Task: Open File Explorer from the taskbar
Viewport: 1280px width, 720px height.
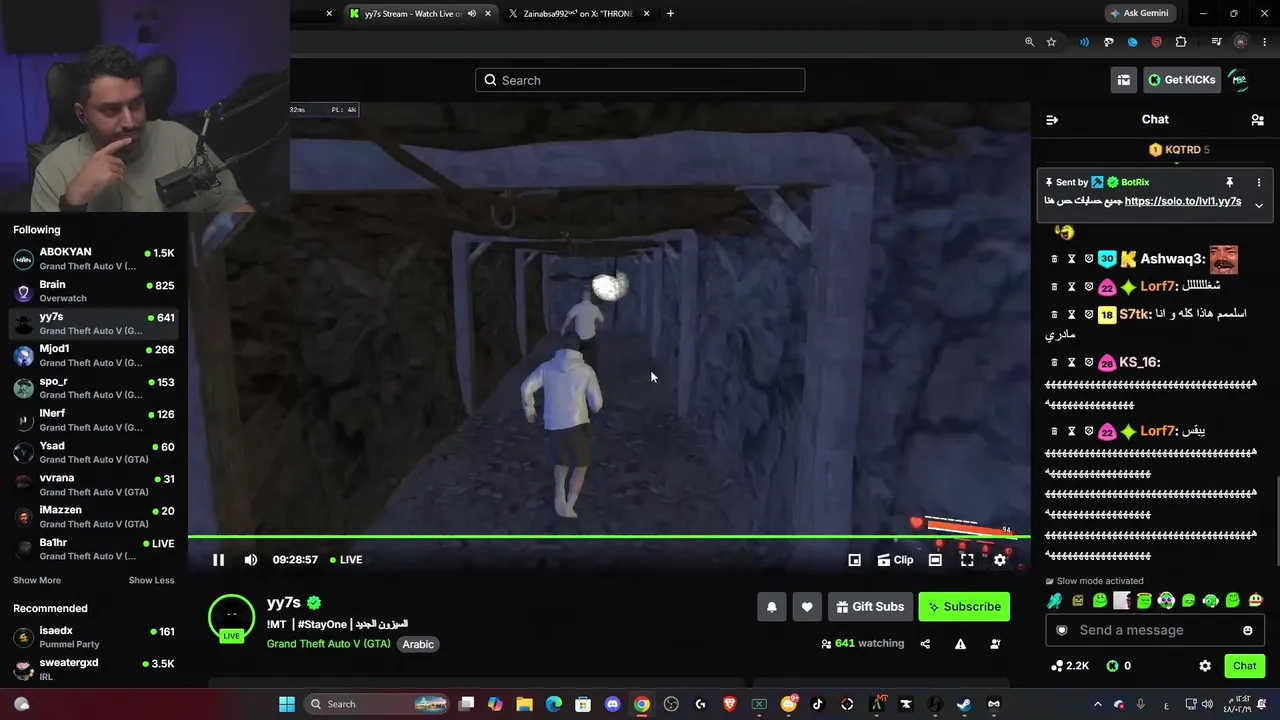Action: pos(524,704)
